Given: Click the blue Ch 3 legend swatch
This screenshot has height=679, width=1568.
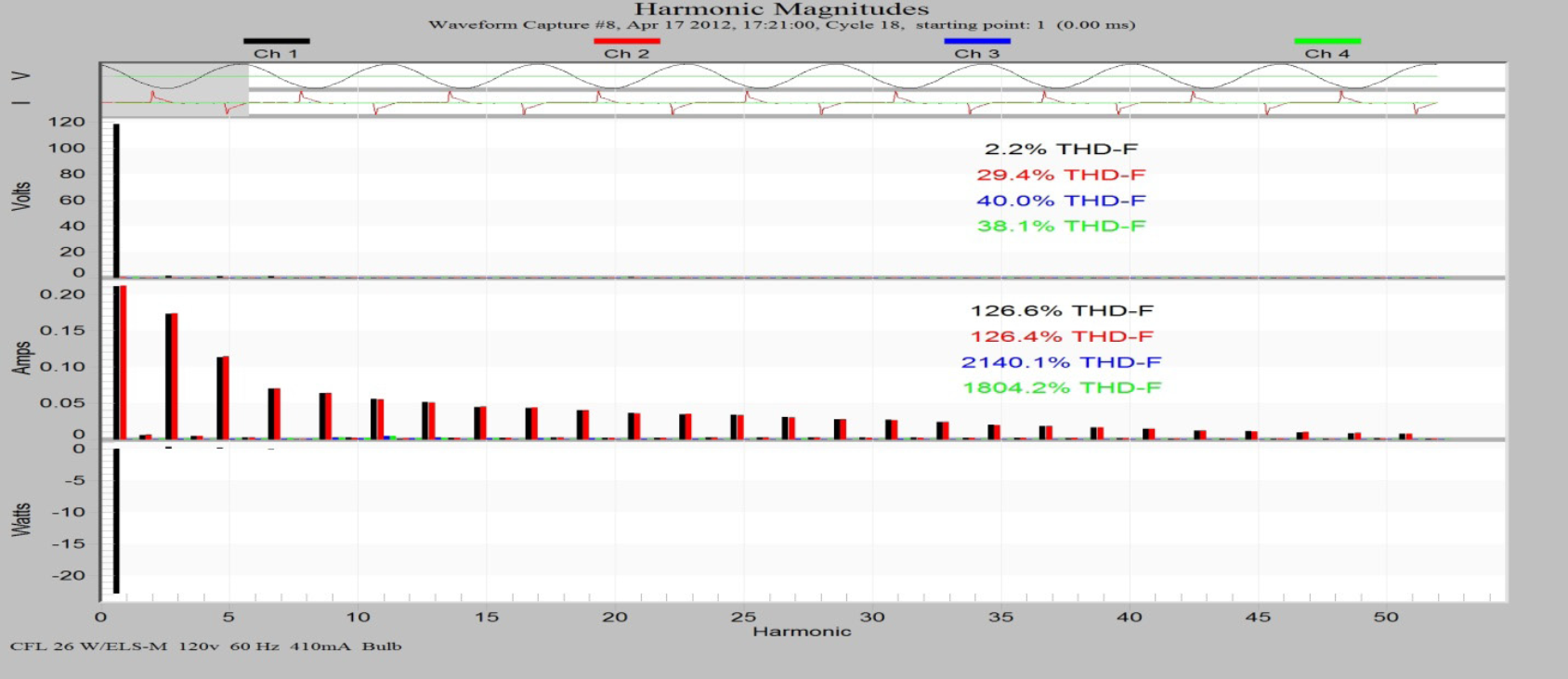Looking at the screenshot, I should (976, 41).
